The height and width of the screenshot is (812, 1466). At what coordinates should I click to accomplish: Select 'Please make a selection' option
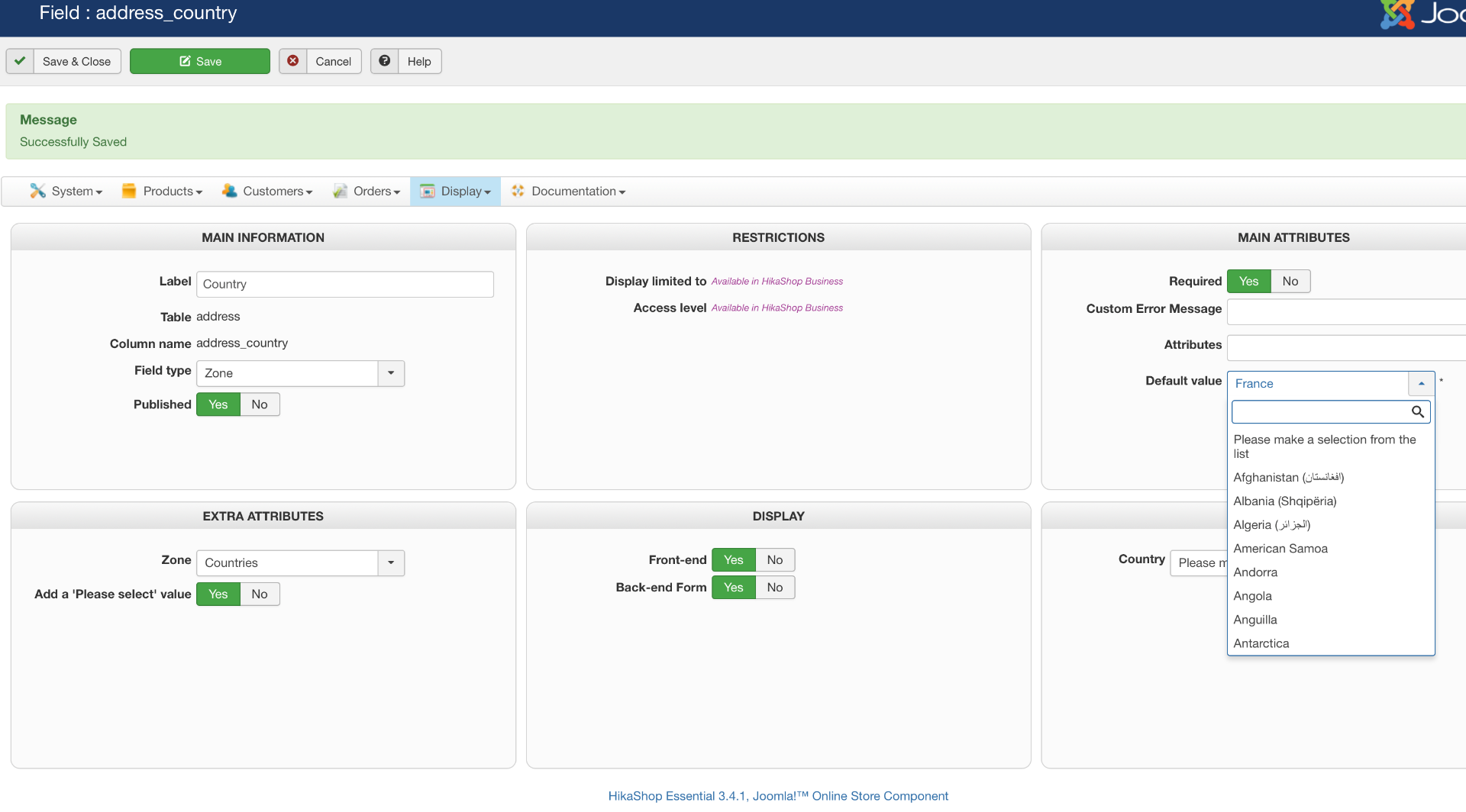pos(1331,446)
